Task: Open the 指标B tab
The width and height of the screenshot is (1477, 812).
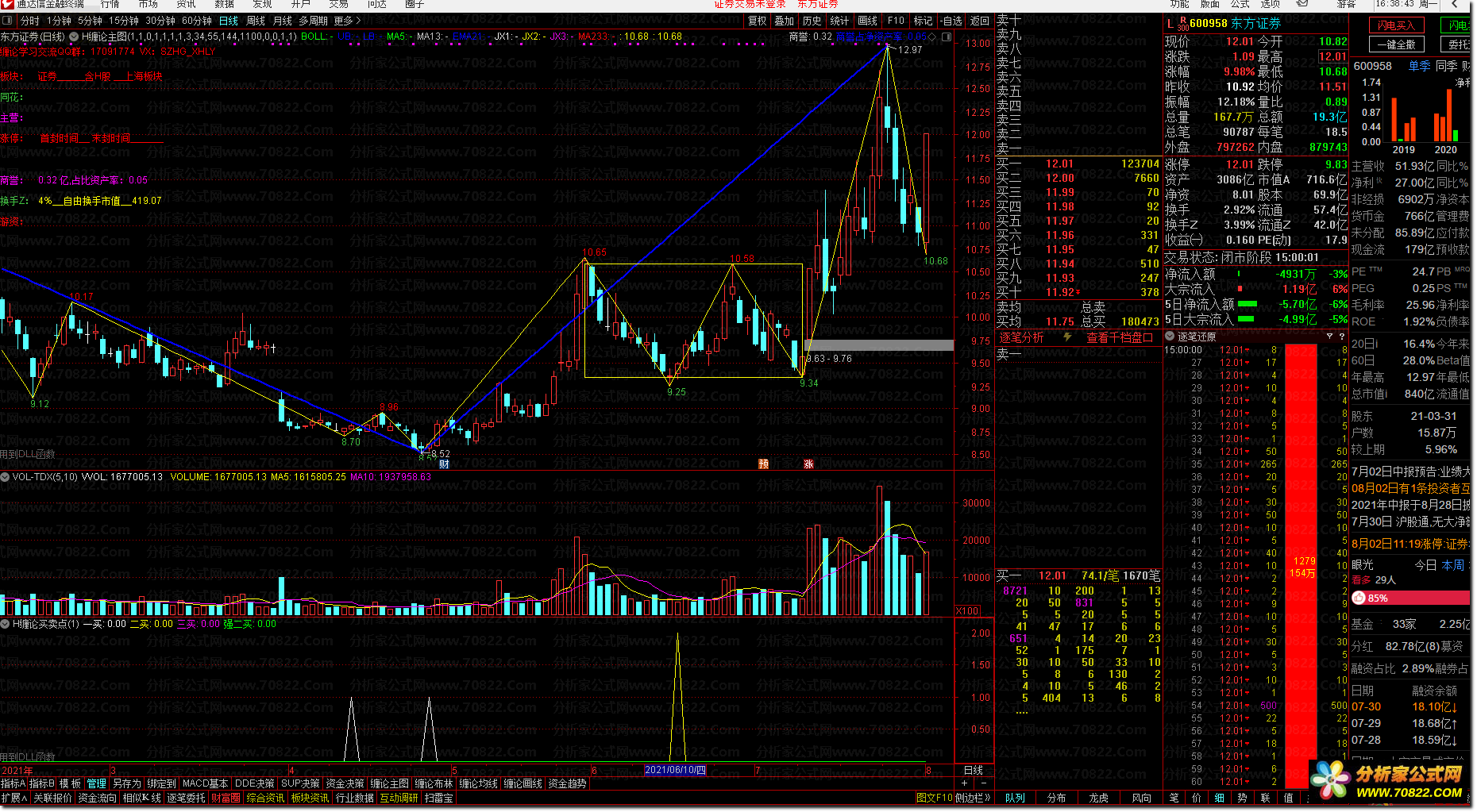Action: point(42,783)
